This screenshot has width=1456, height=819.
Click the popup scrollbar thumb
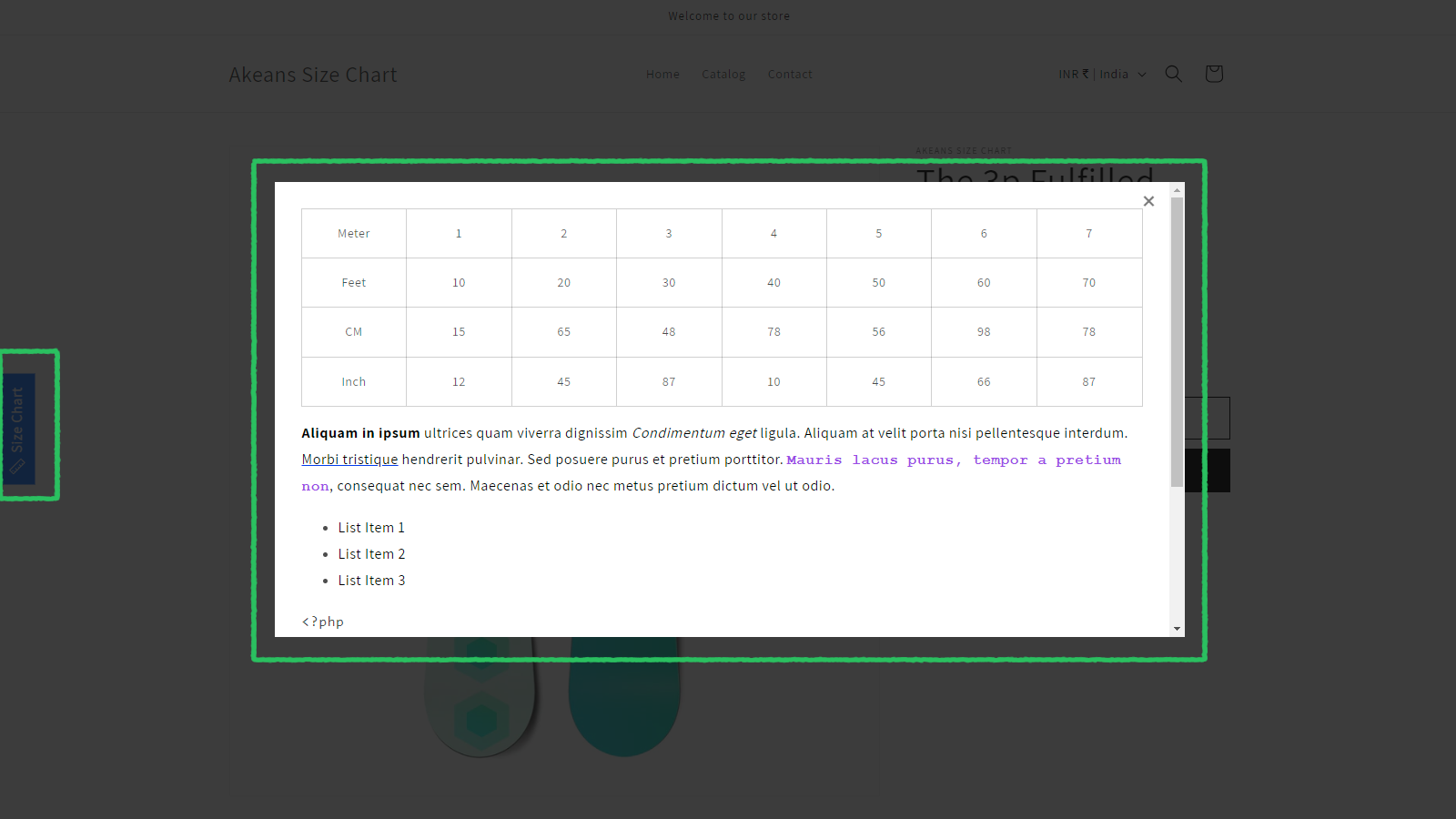[x=1177, y=341]
